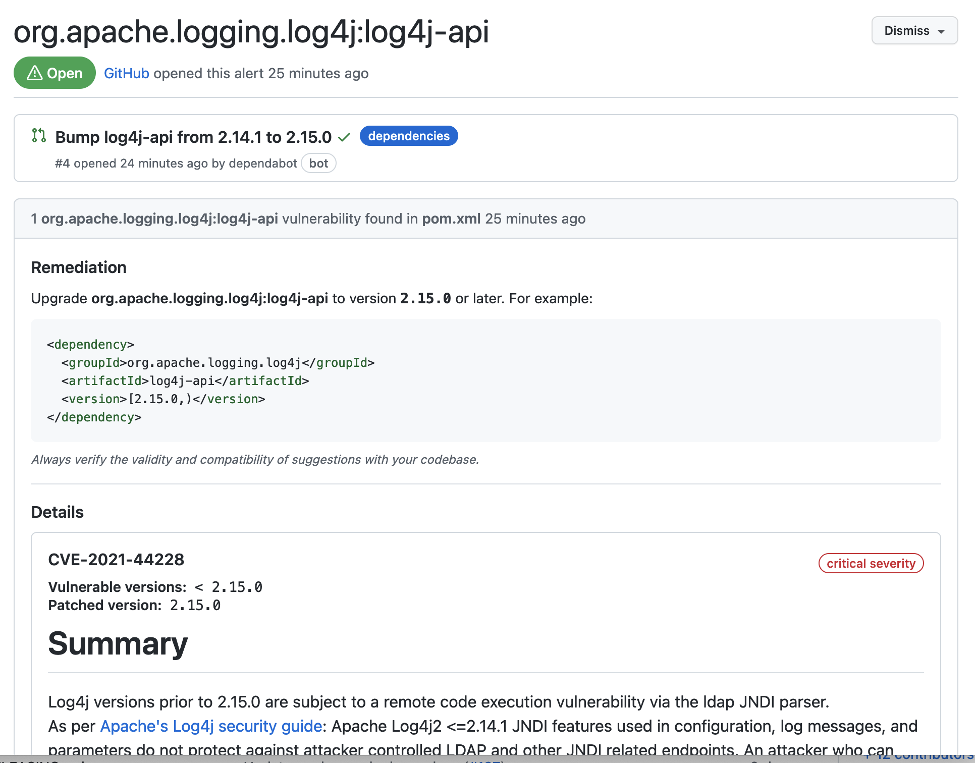This screenshot has height=764, width=977.
Task: Click the warning icon inside the Open badge
Action: tap(34, 73)
